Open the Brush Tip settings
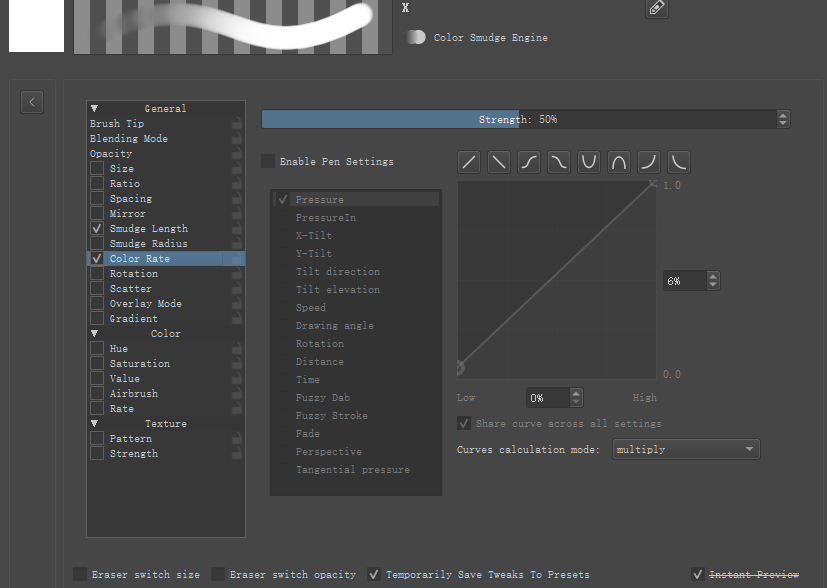827x588 pixels. 117,124
